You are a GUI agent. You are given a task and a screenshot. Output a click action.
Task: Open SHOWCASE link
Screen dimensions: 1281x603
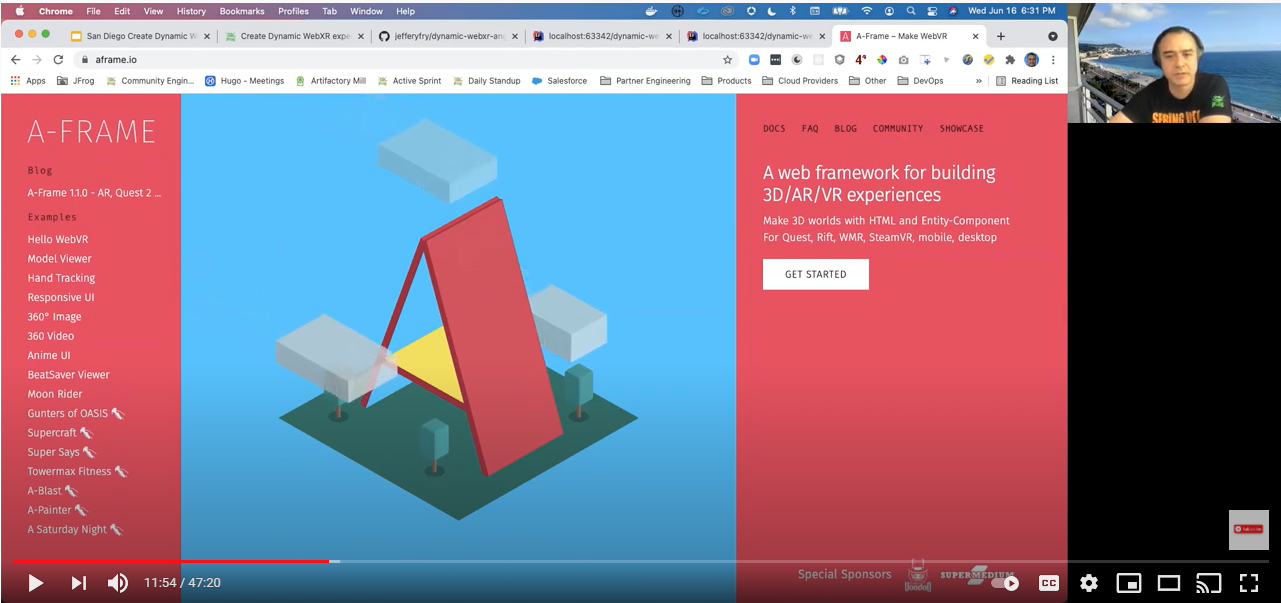(x=961, y=128)
